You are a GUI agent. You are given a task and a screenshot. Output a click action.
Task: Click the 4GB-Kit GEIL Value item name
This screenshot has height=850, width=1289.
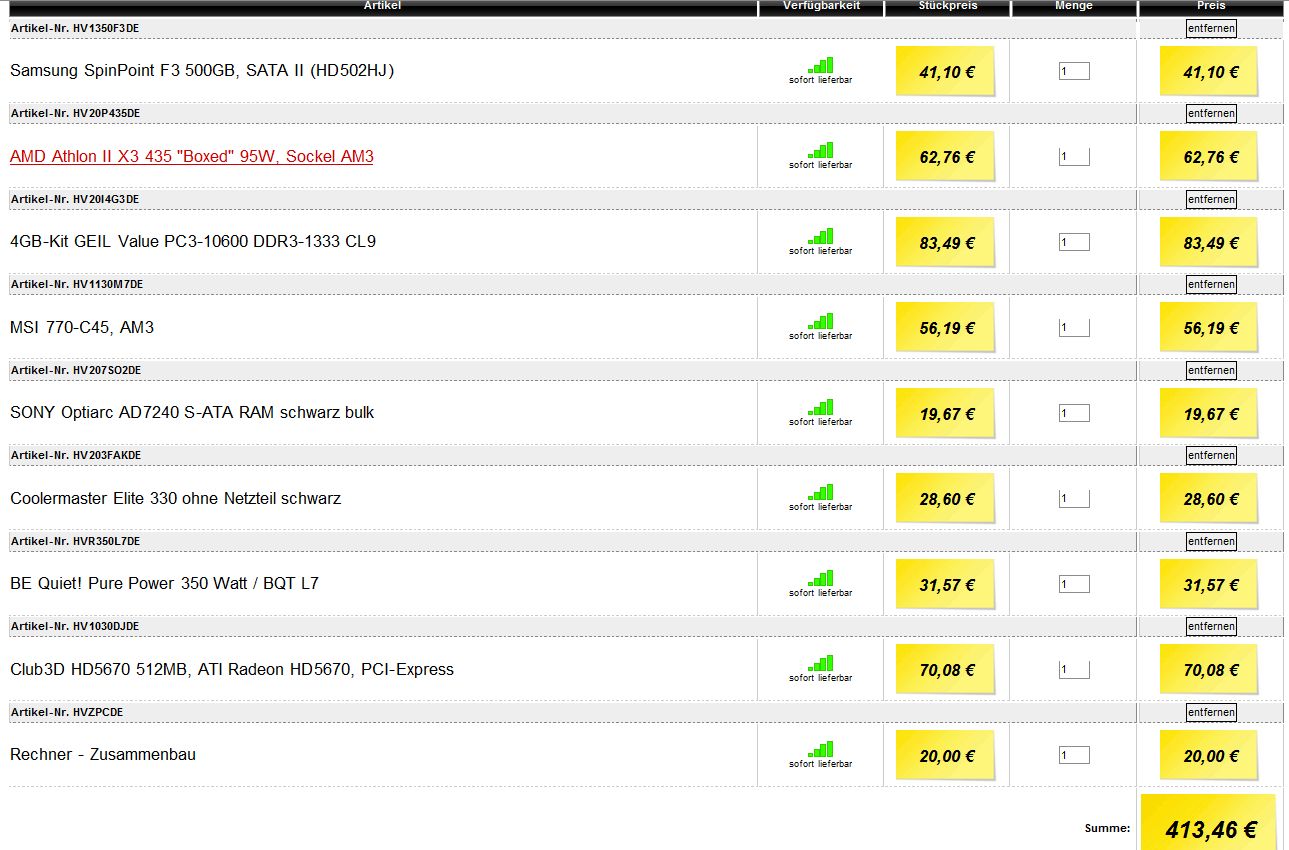point(193,242)
